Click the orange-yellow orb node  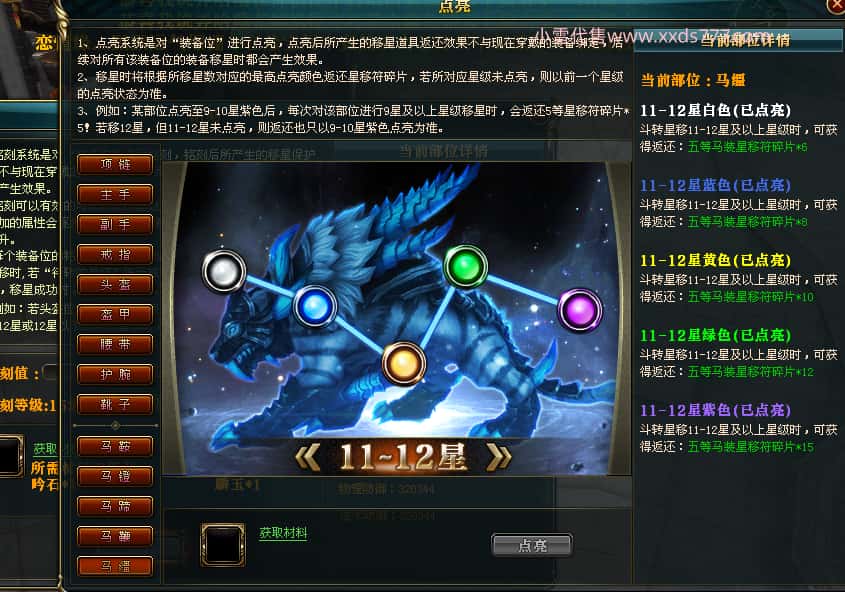[x=404, y=364]
